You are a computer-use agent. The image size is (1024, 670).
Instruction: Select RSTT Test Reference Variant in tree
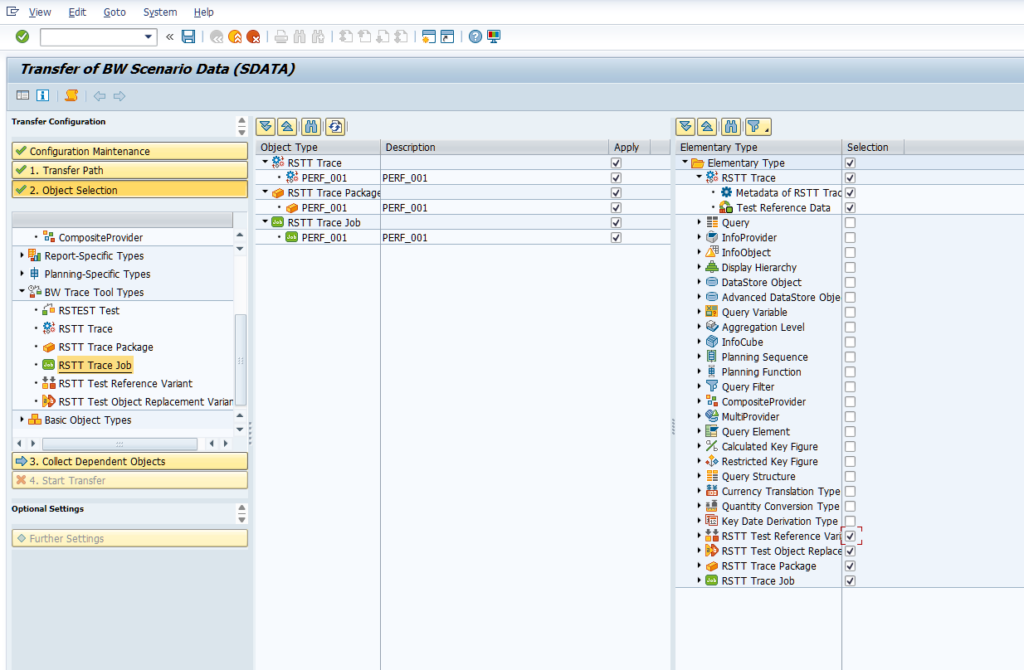pos(125,383)
